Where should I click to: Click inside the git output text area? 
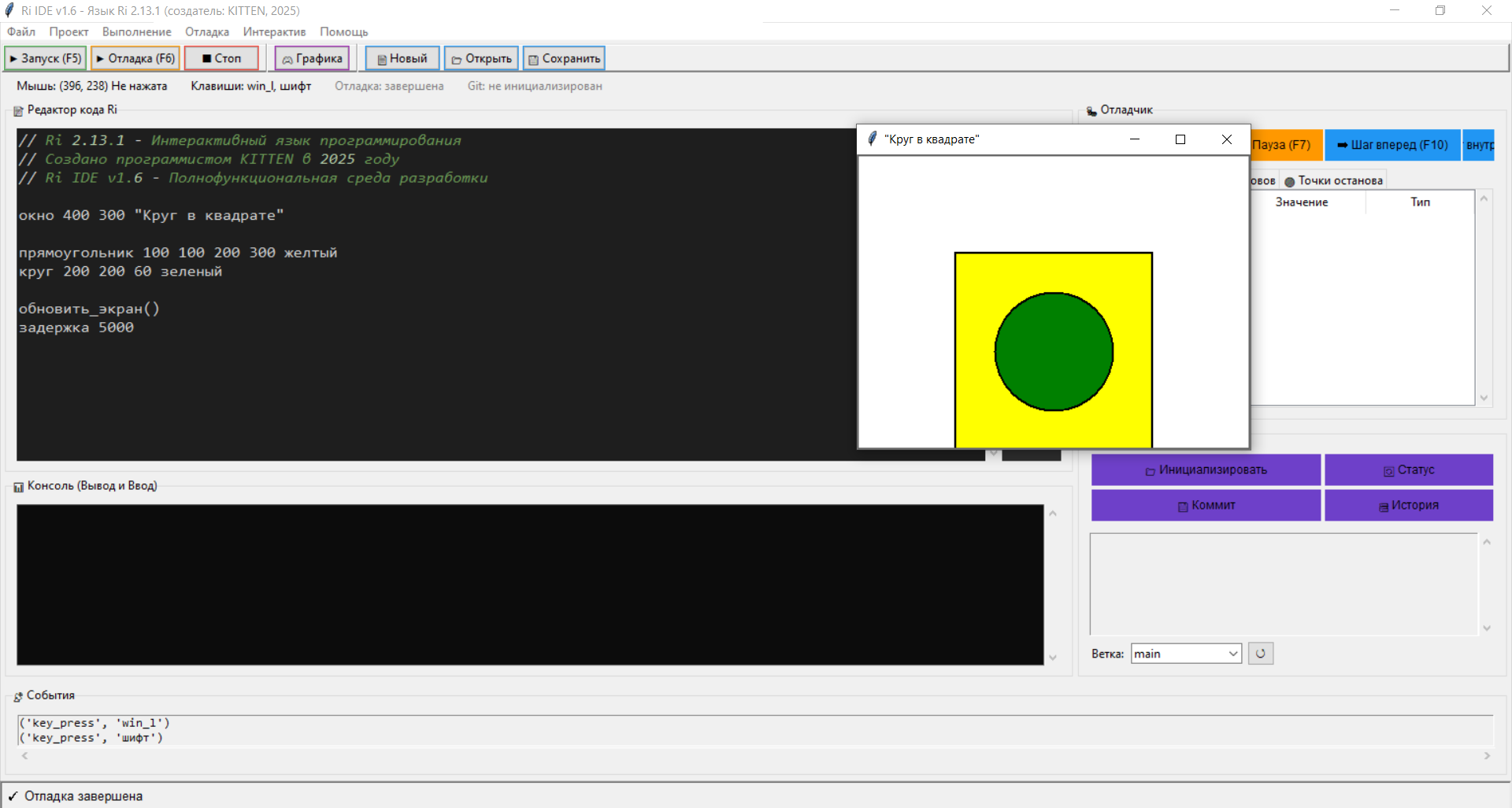click(1284, 584)
